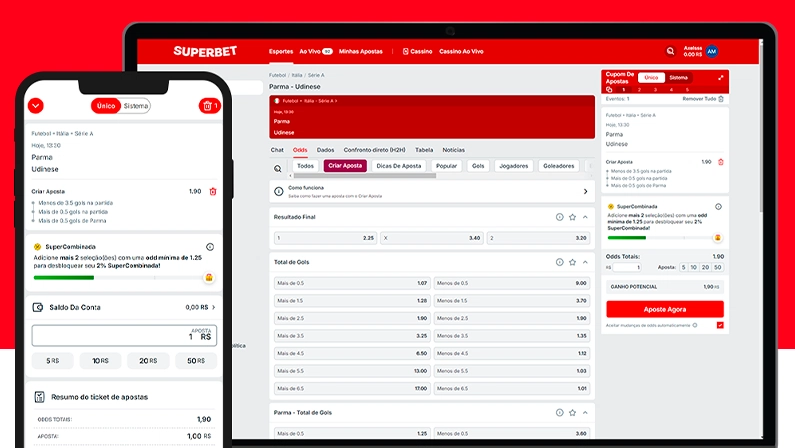Favorite Parma - Total de Gols star
Screen dimensions: 795x448
coord(572,413)
